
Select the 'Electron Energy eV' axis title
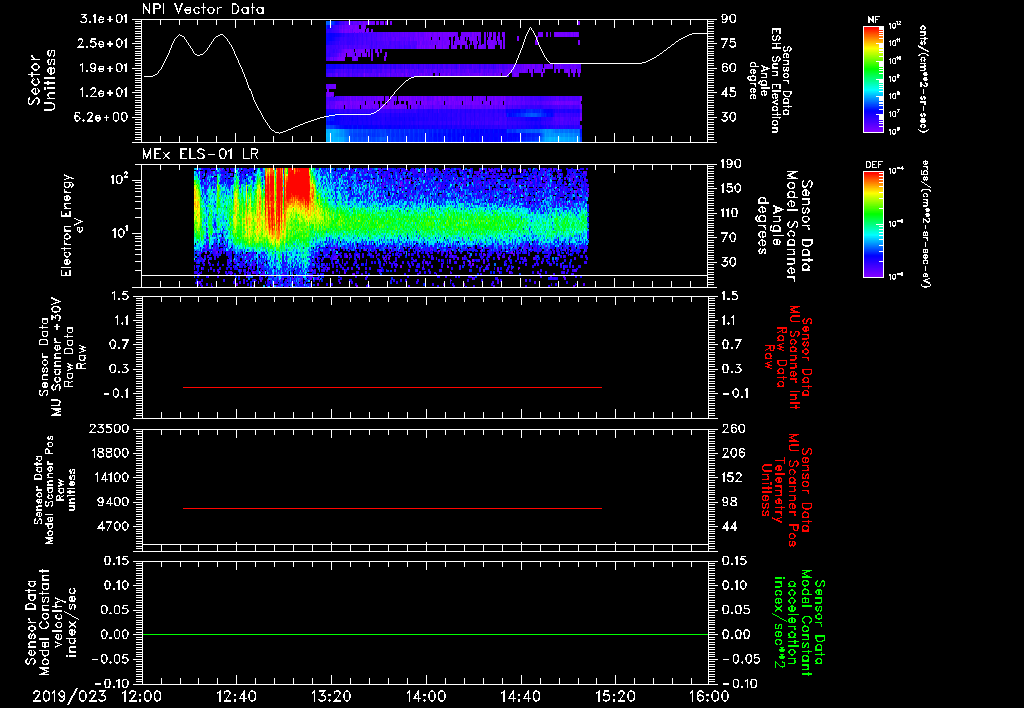[x=74, y=225]
